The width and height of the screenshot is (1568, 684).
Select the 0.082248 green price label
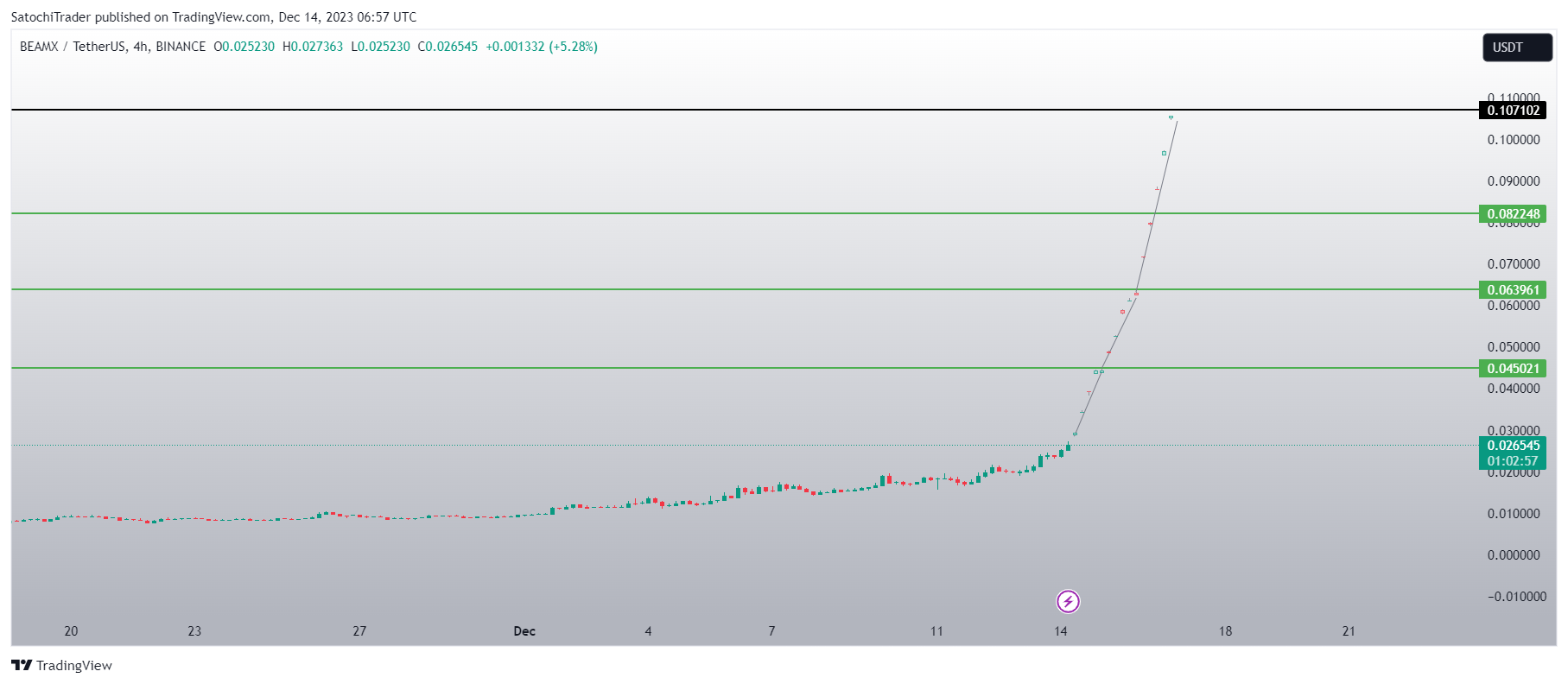(1513, 213)
